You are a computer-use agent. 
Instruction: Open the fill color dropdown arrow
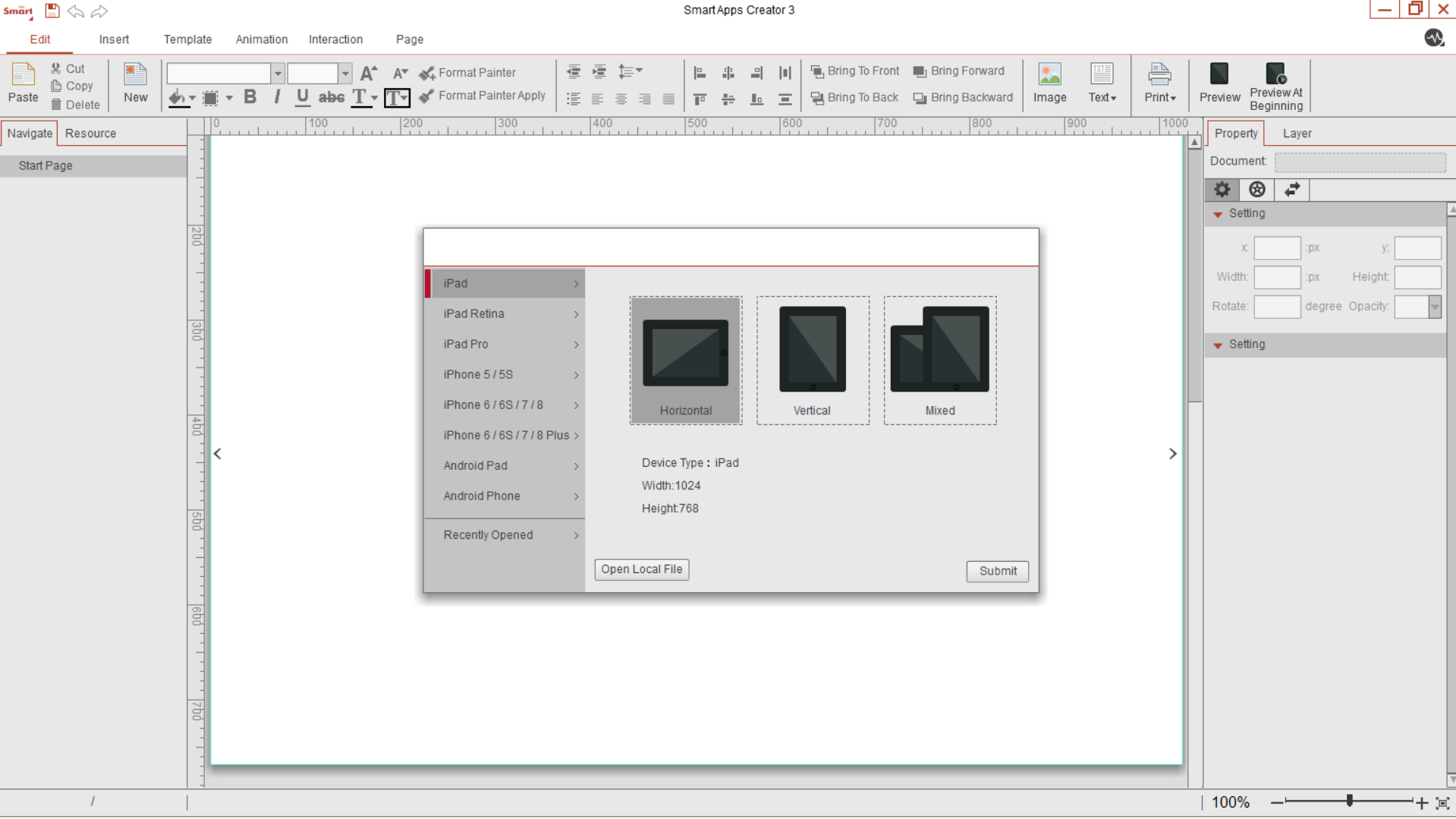coord(192,98)
